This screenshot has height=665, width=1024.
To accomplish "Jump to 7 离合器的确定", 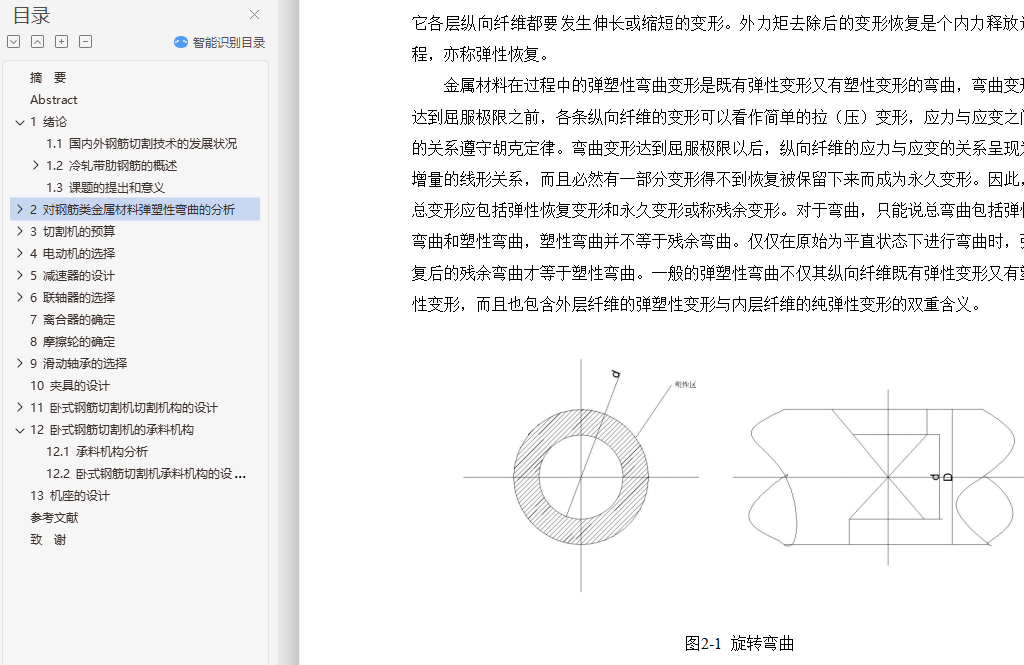I will point(72,319).
